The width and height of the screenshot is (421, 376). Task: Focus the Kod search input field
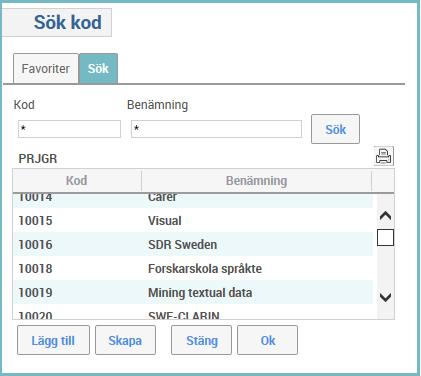(x=69, y=129)
